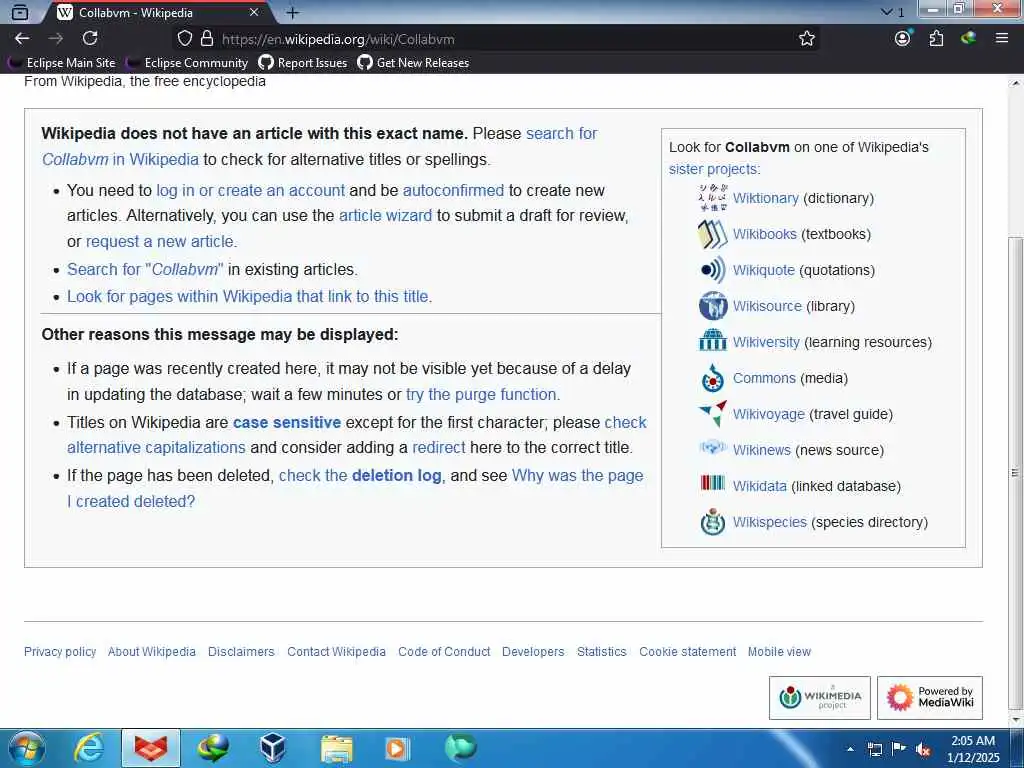This screenshot has height=768, width=1024.
Task: Open the Wikispecies link
Action: click(769, 522)
